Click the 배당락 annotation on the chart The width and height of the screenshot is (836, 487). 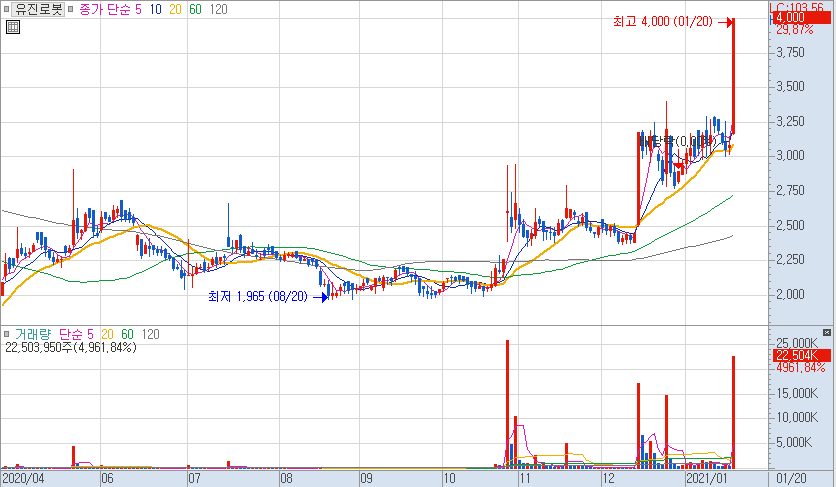(678, 141)
